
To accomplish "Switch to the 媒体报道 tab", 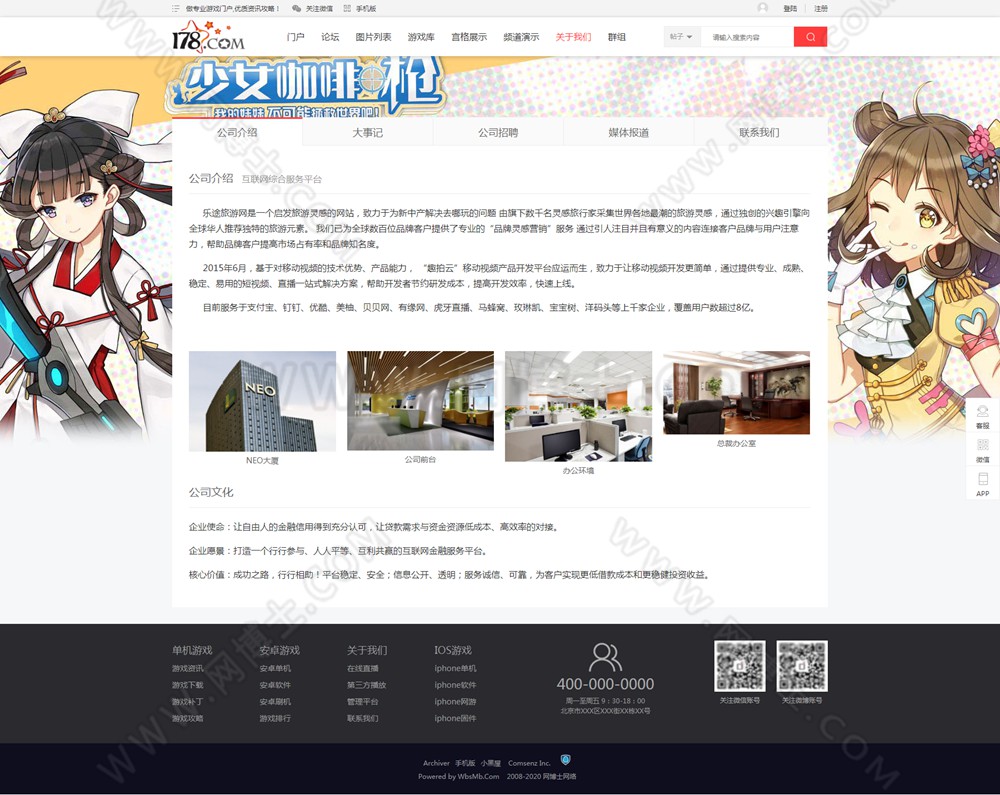I will point(629,133).
